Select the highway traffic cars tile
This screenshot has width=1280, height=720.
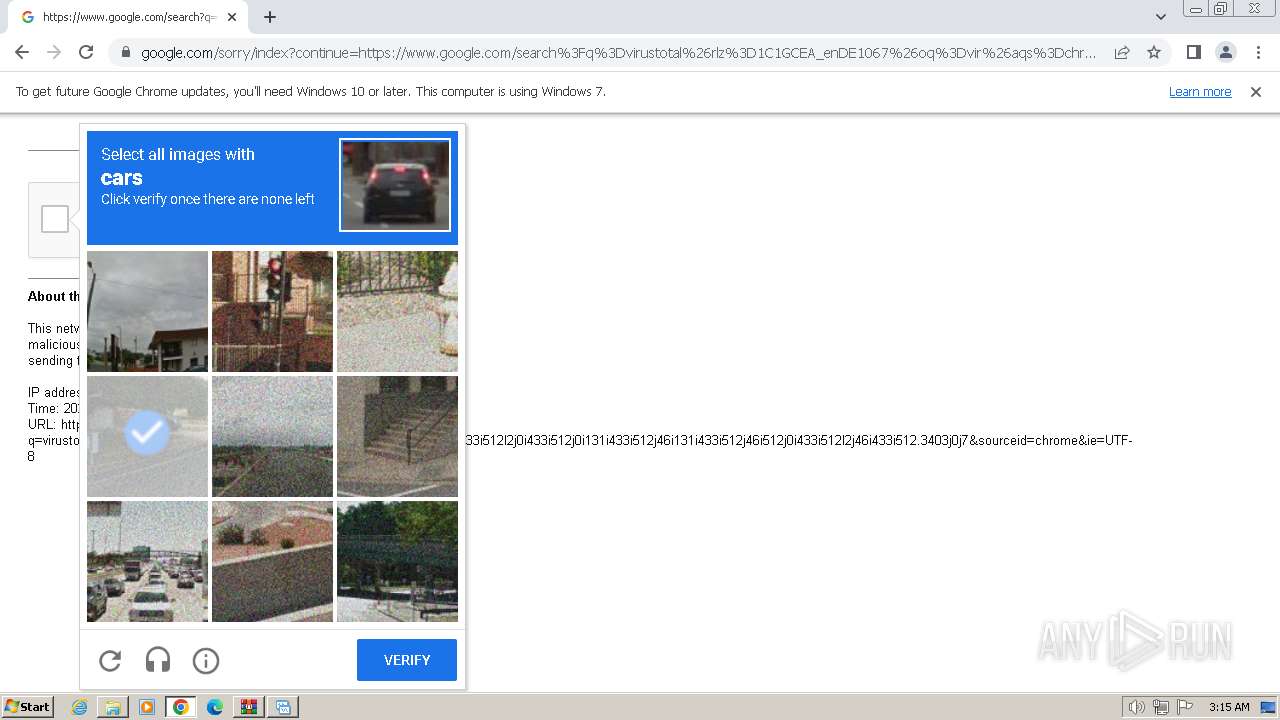[147, 561]
